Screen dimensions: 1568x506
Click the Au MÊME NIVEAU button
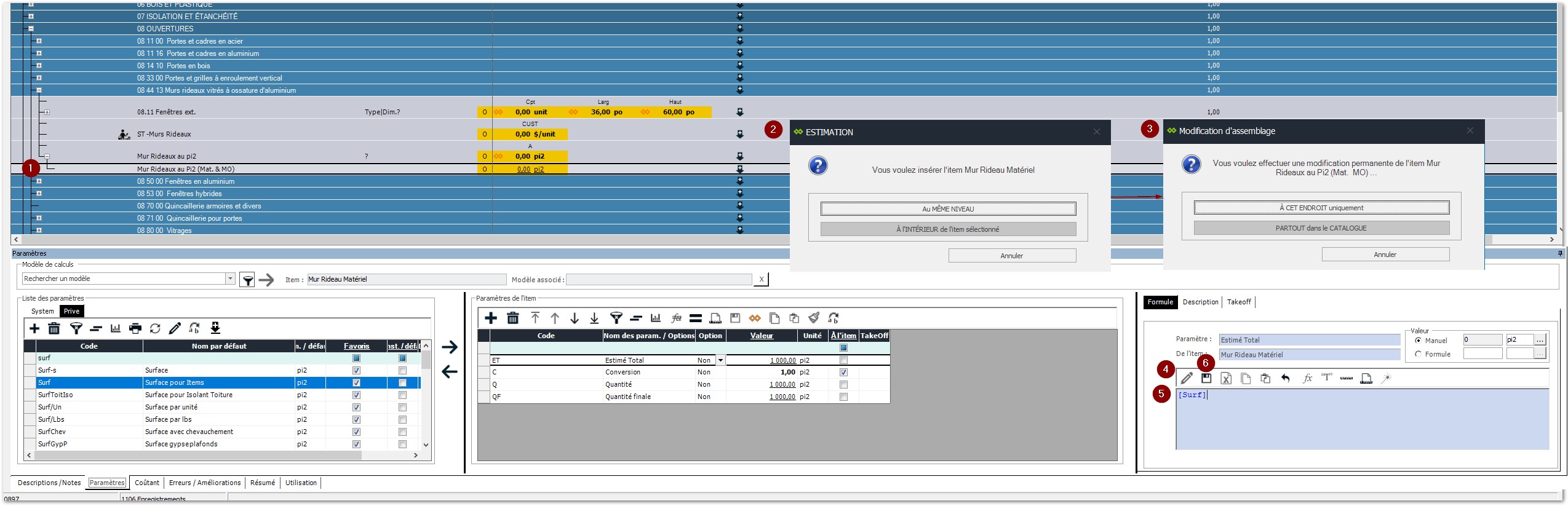pyautogui.click(x=947, y=209)
